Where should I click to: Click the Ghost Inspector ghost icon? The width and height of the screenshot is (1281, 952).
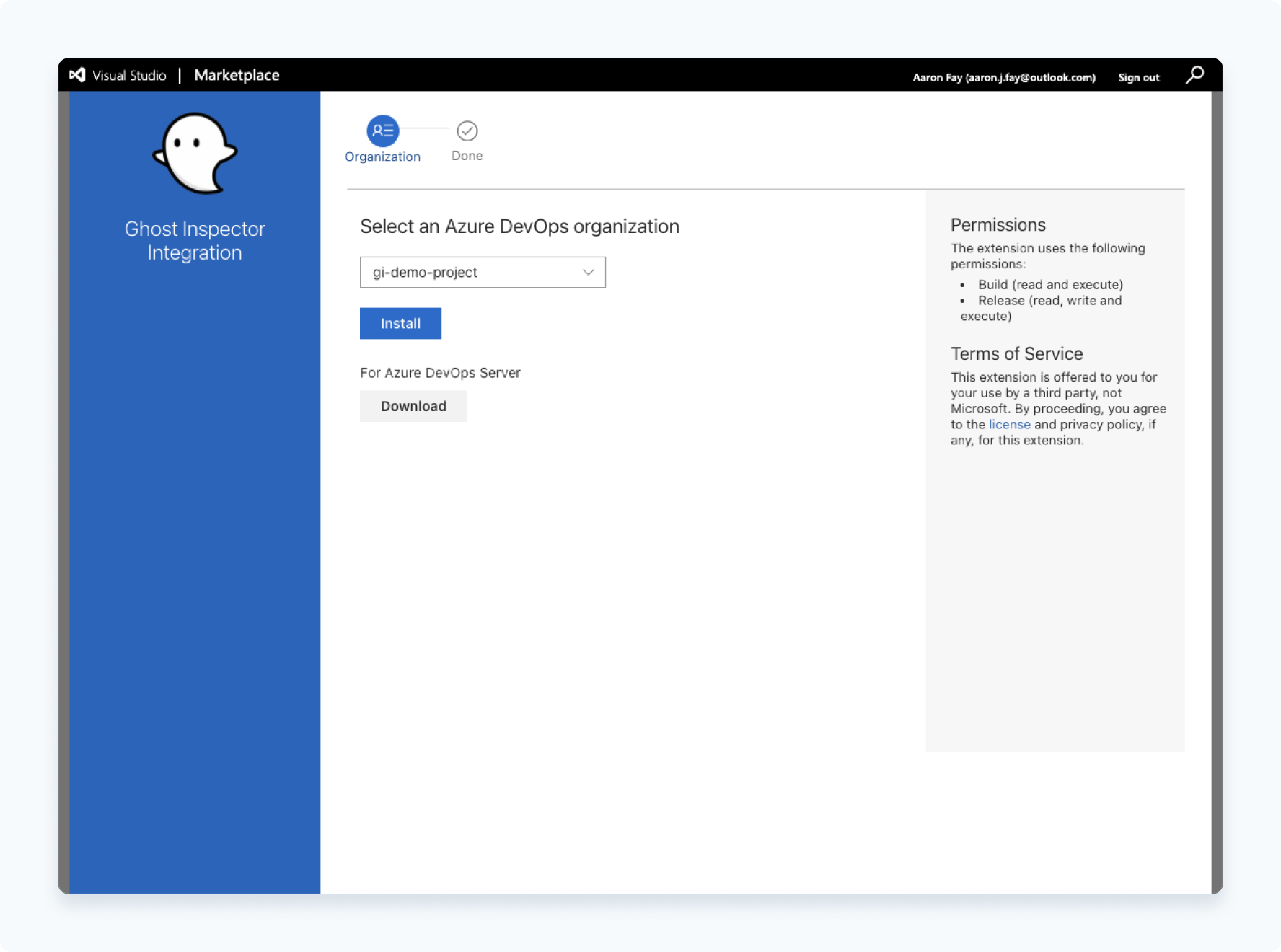point(194,152)
